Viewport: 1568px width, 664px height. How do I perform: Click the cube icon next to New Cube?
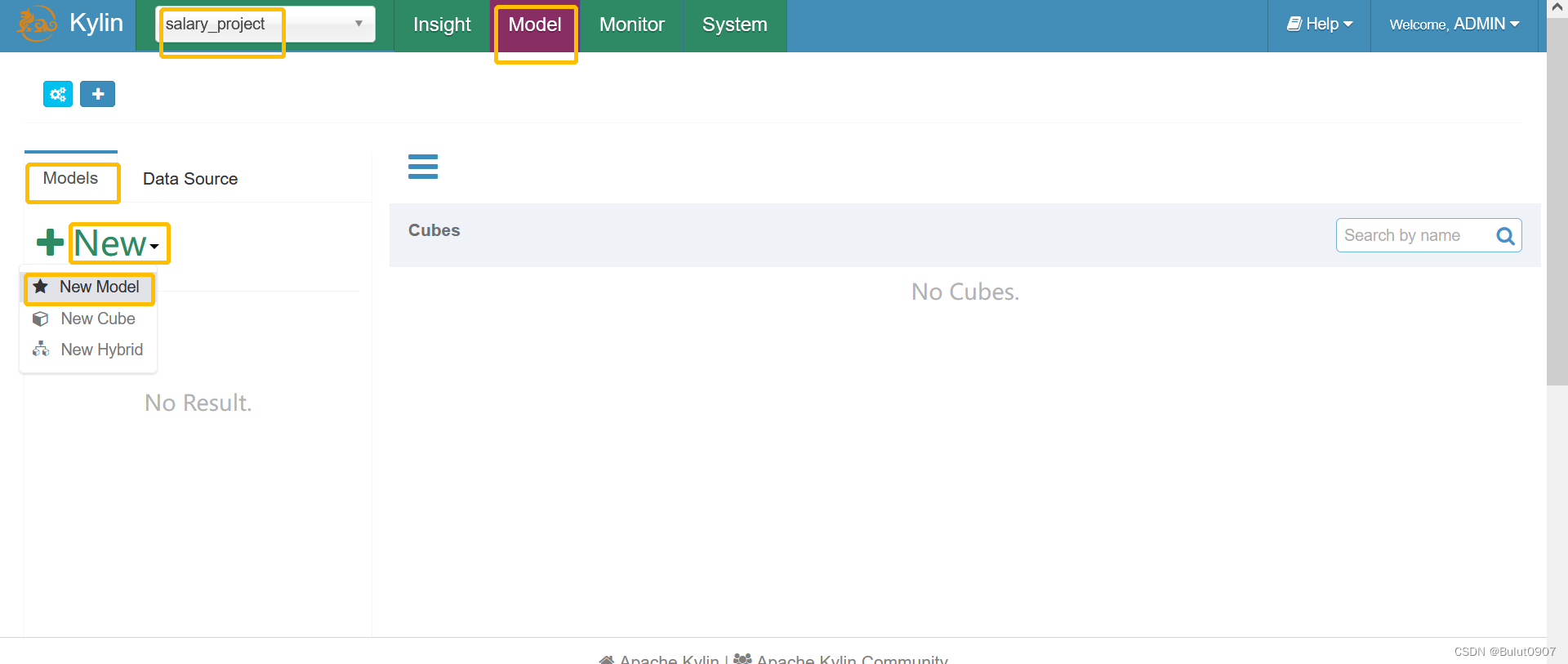point(40,319)
